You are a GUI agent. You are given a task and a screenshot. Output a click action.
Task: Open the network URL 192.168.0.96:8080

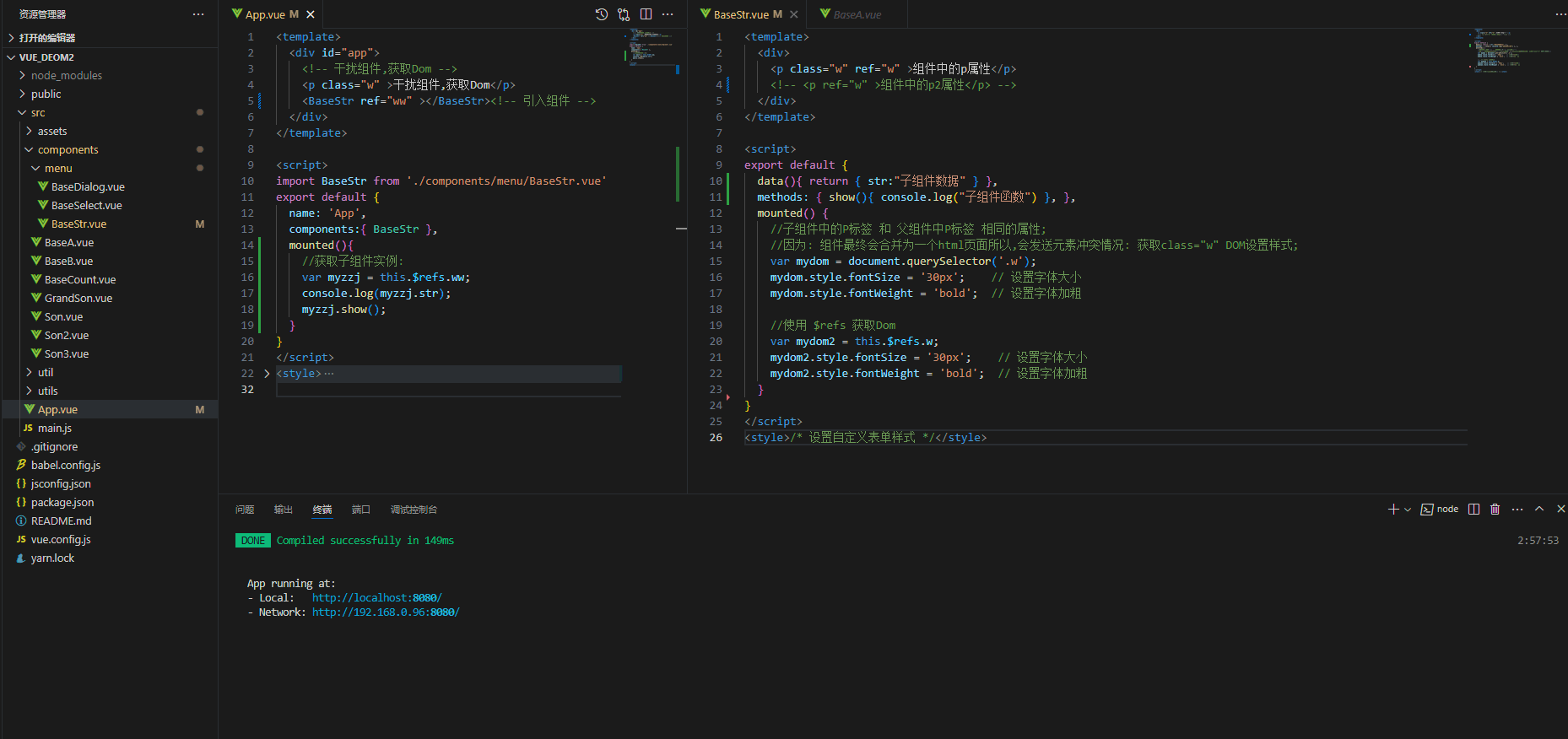point(386,612)
